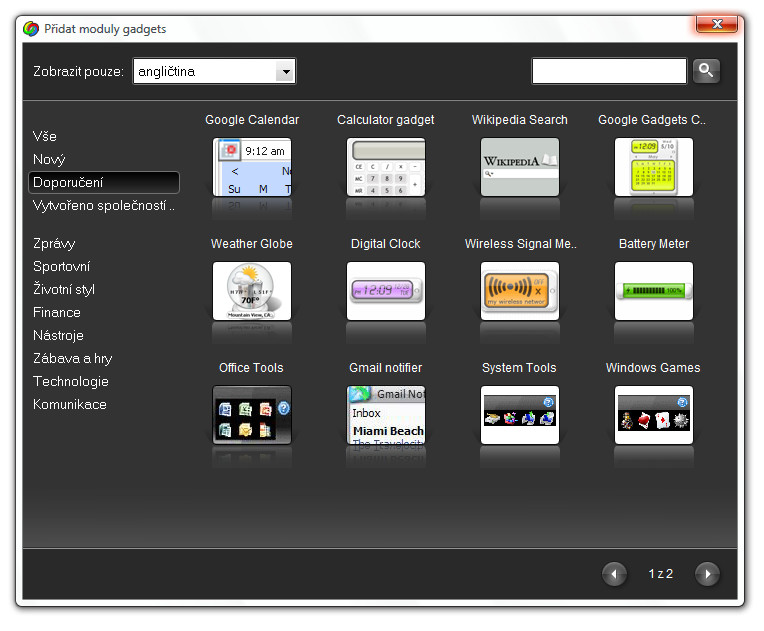Show the Komunikace category
764x631 pixels.
[70, 404]
